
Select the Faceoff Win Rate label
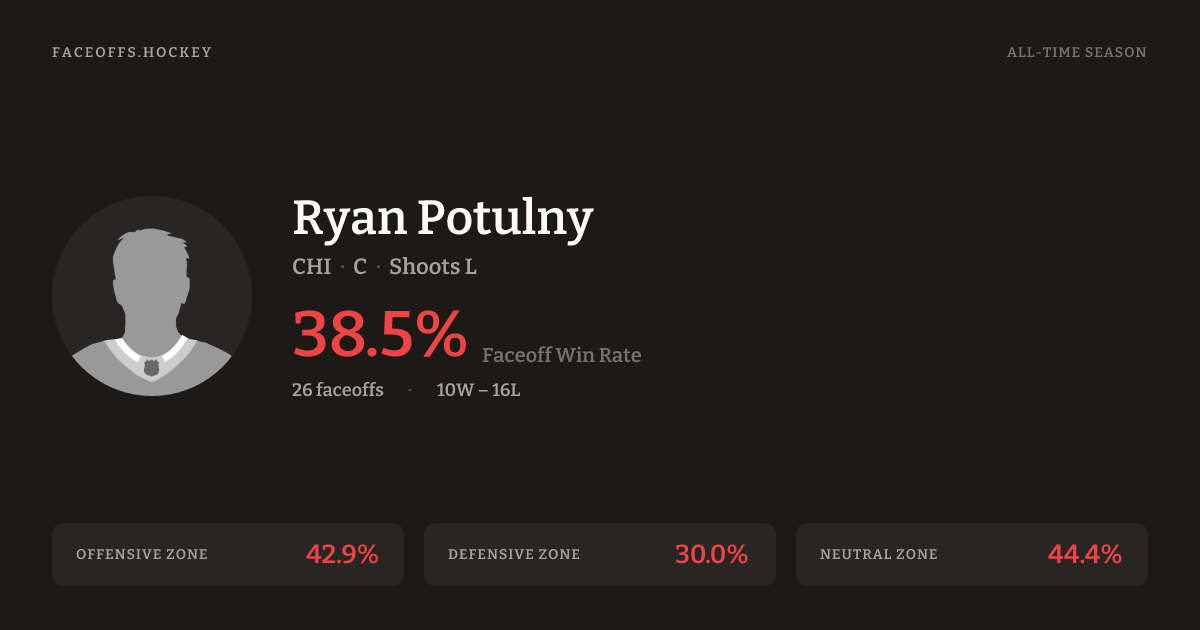[561, 355]
